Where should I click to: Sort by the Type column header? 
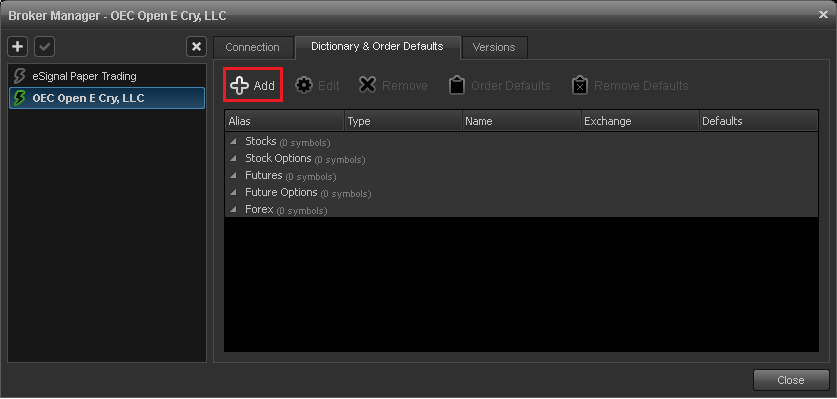pyautogui.click(x=403, y=121)
